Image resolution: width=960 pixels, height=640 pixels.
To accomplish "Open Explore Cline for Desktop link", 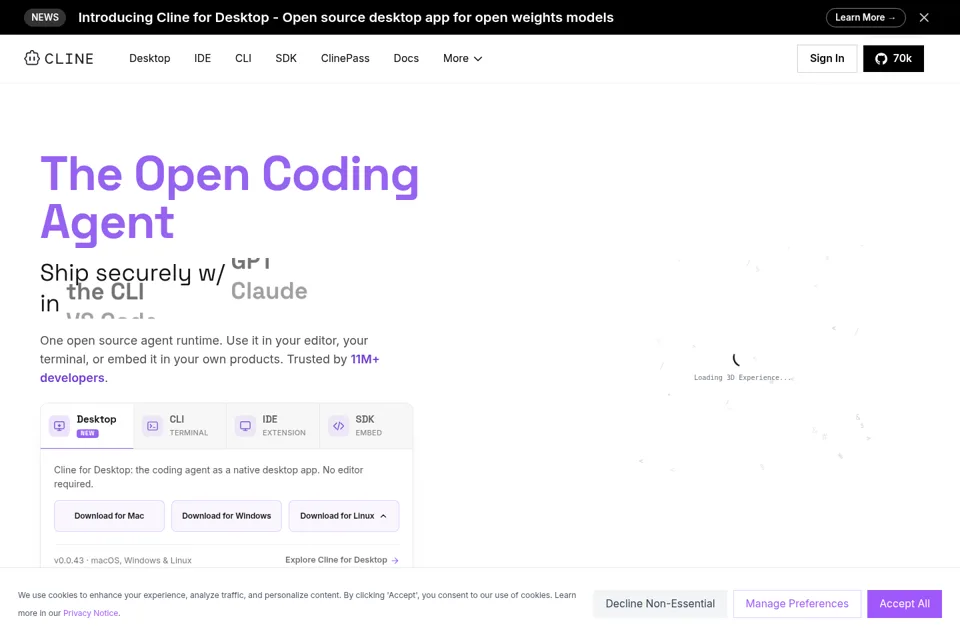I will [x=342, y=560].
